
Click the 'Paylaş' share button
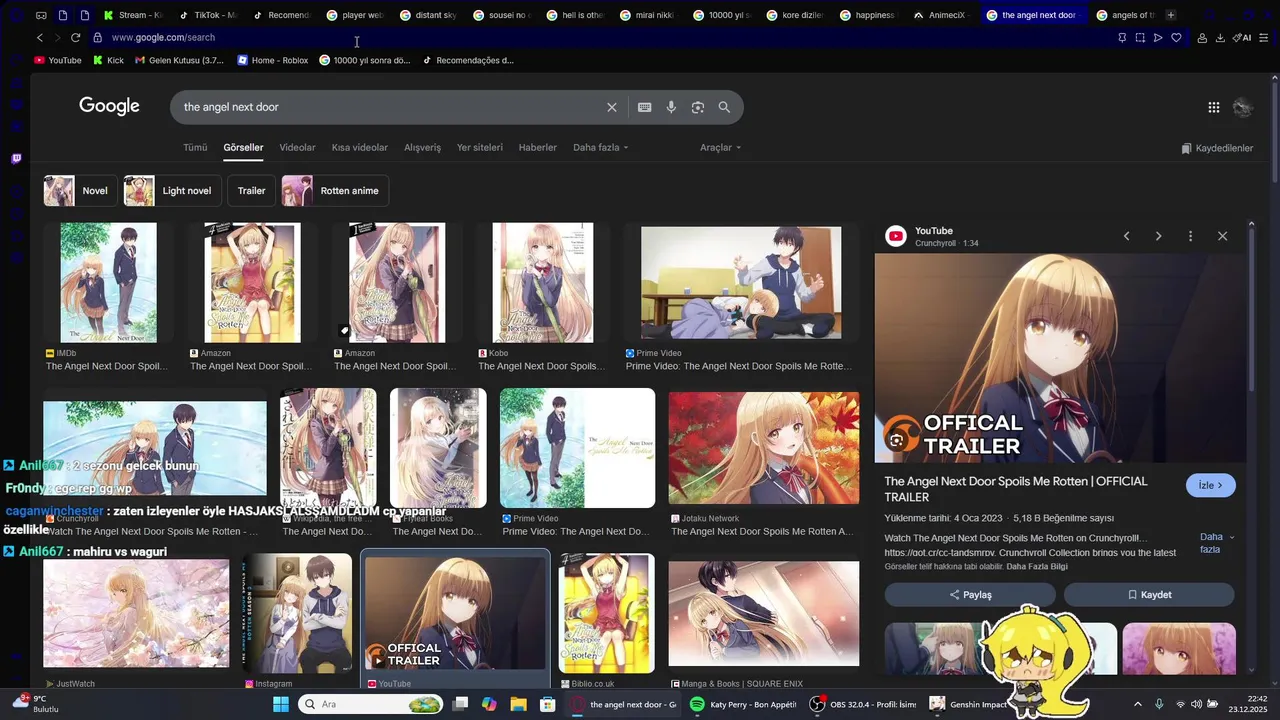coord(969,594)
